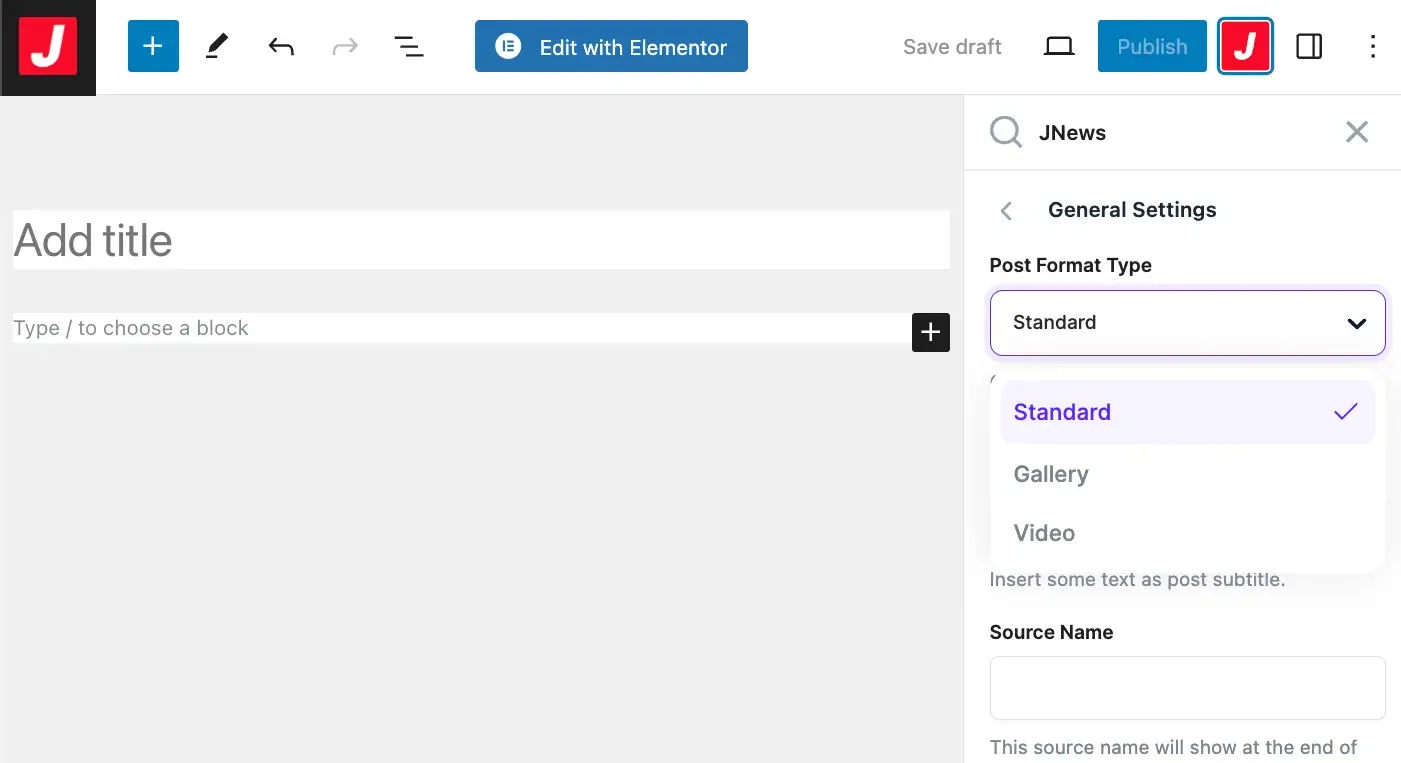Viewport: 1401px width, 763px height.
Task: Choose Gallery from post format list
Action: [1051, 474]
